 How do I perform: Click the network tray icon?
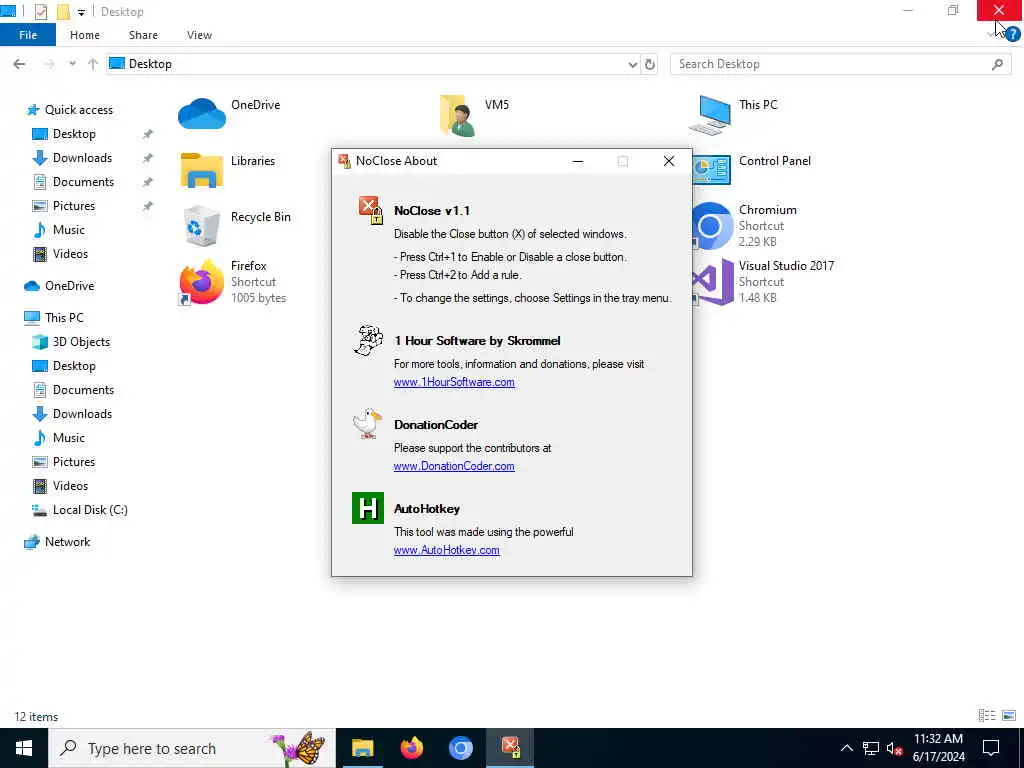[871, 748]
